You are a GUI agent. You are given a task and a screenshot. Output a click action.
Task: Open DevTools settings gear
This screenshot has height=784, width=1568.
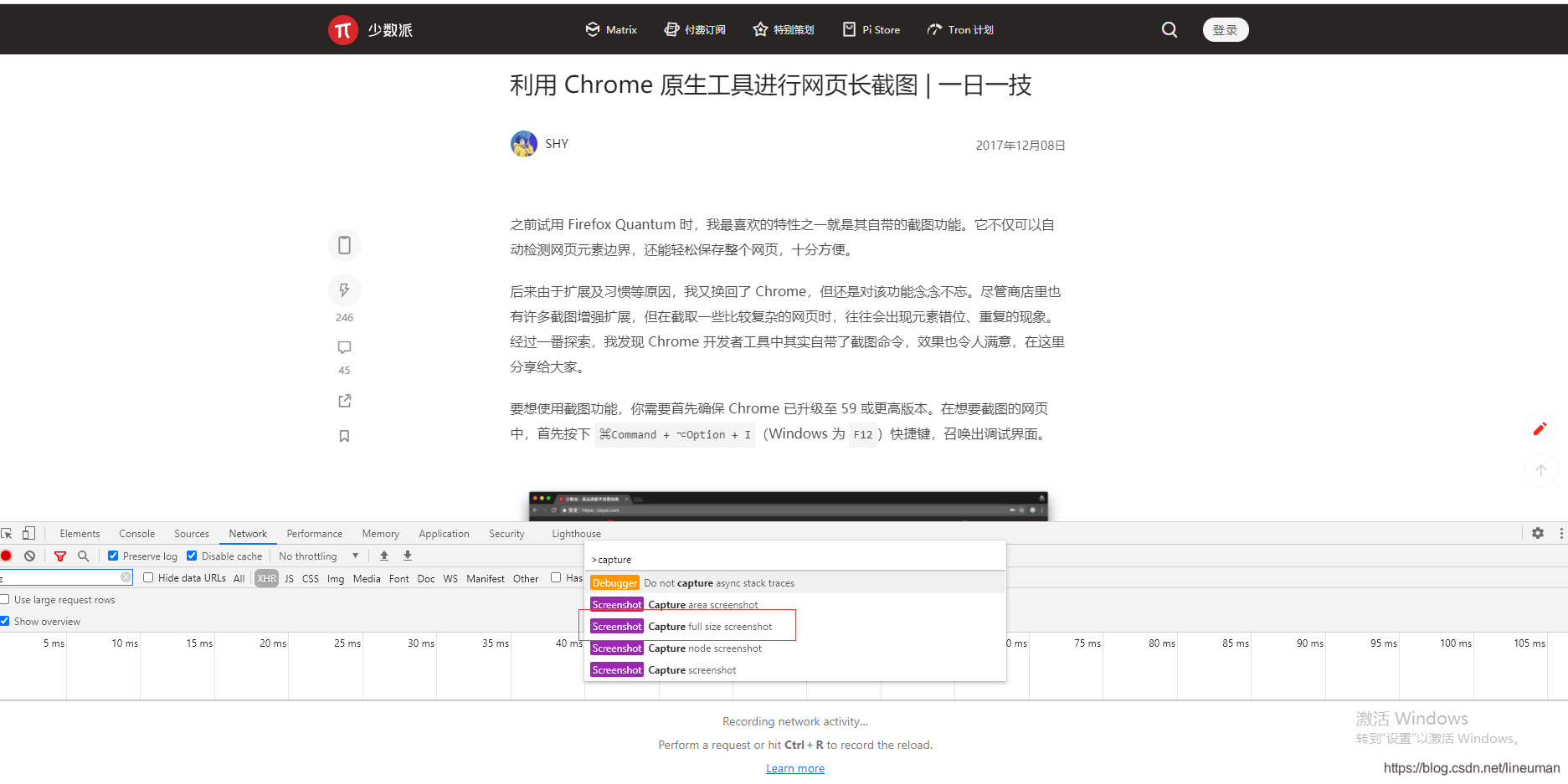tap(1538, 533)
